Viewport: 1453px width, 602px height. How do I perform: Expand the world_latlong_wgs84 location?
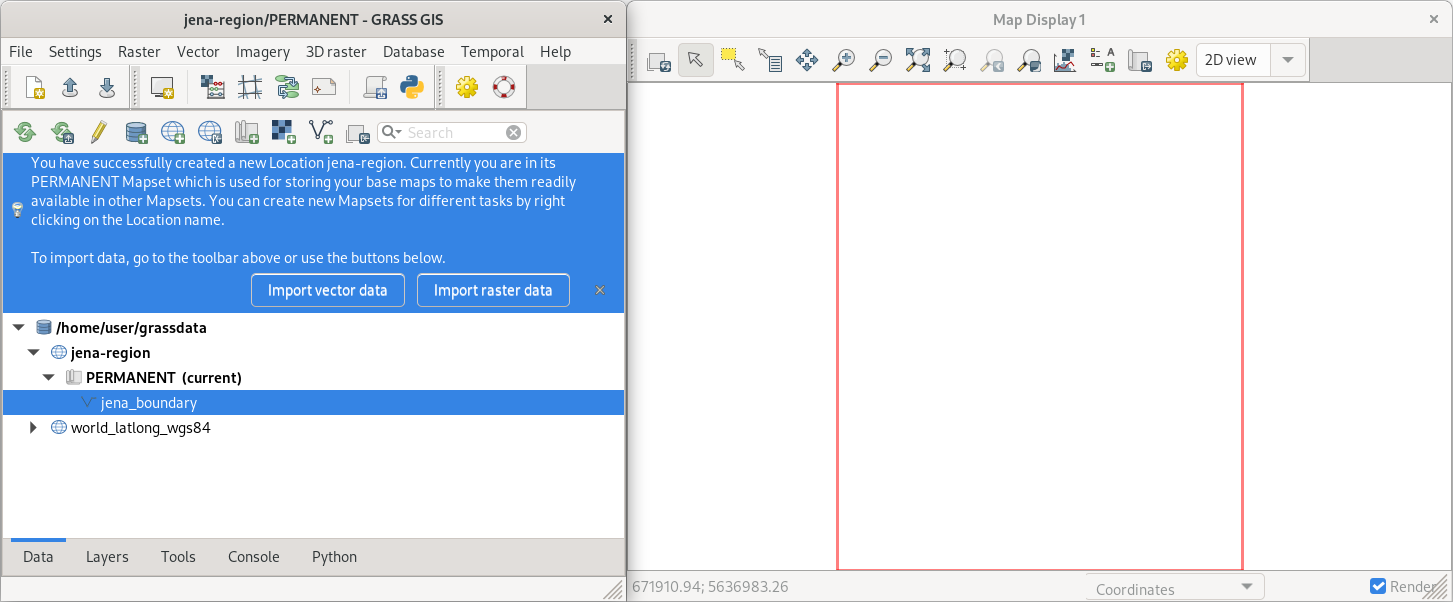(34, 428)
